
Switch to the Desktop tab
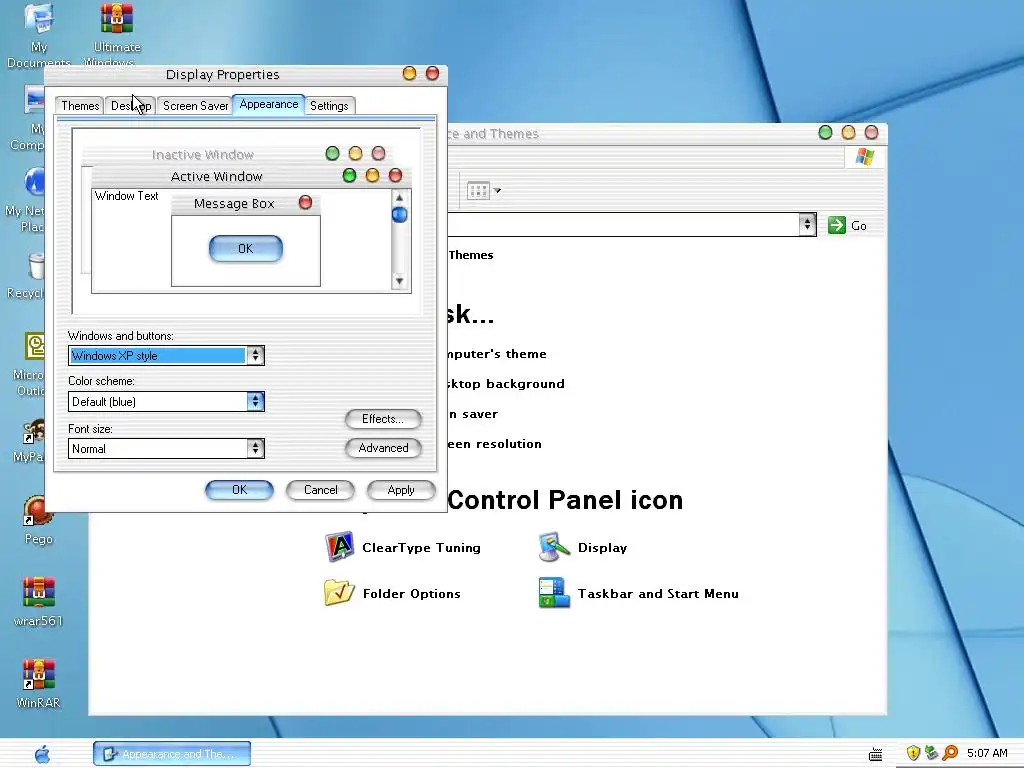pyautogui.click(x=131, y=106)
